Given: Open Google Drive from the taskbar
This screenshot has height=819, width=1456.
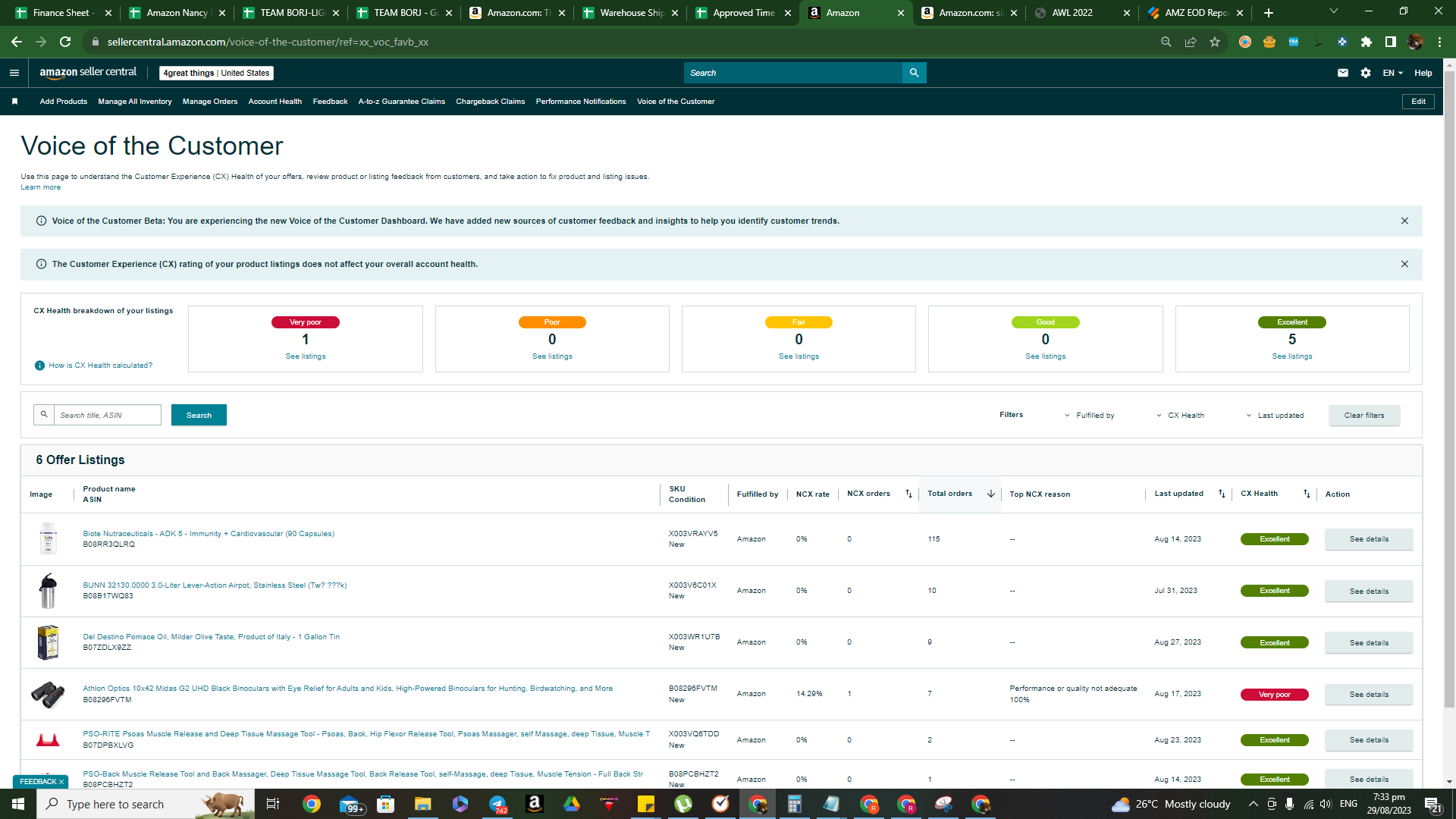Looking at the screenshot, I should tap(572, 804).
